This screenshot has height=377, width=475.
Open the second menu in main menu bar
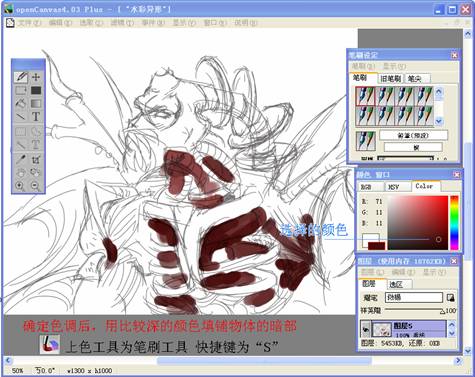pyautogui.click(x=60, y=23)
